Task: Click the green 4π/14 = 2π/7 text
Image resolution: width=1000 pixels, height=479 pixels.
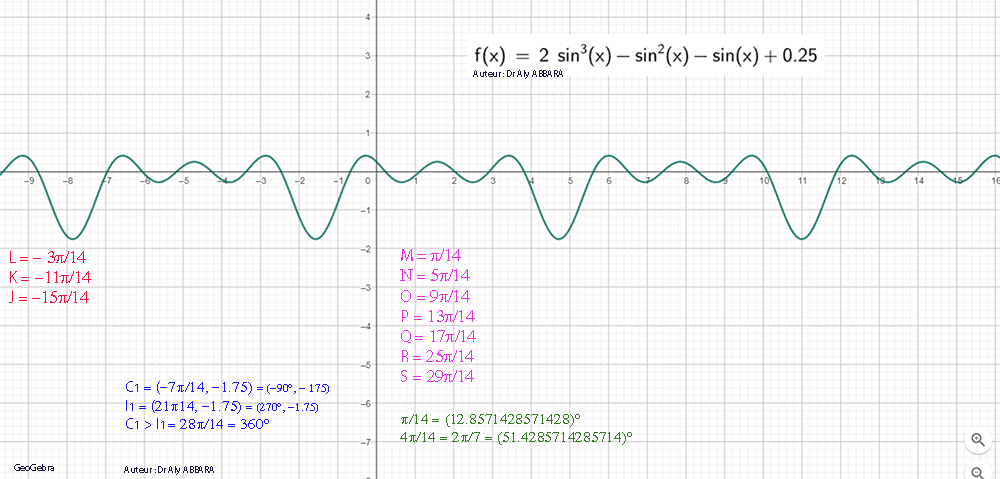Action: pyautogui.click(x=516, y=438)
